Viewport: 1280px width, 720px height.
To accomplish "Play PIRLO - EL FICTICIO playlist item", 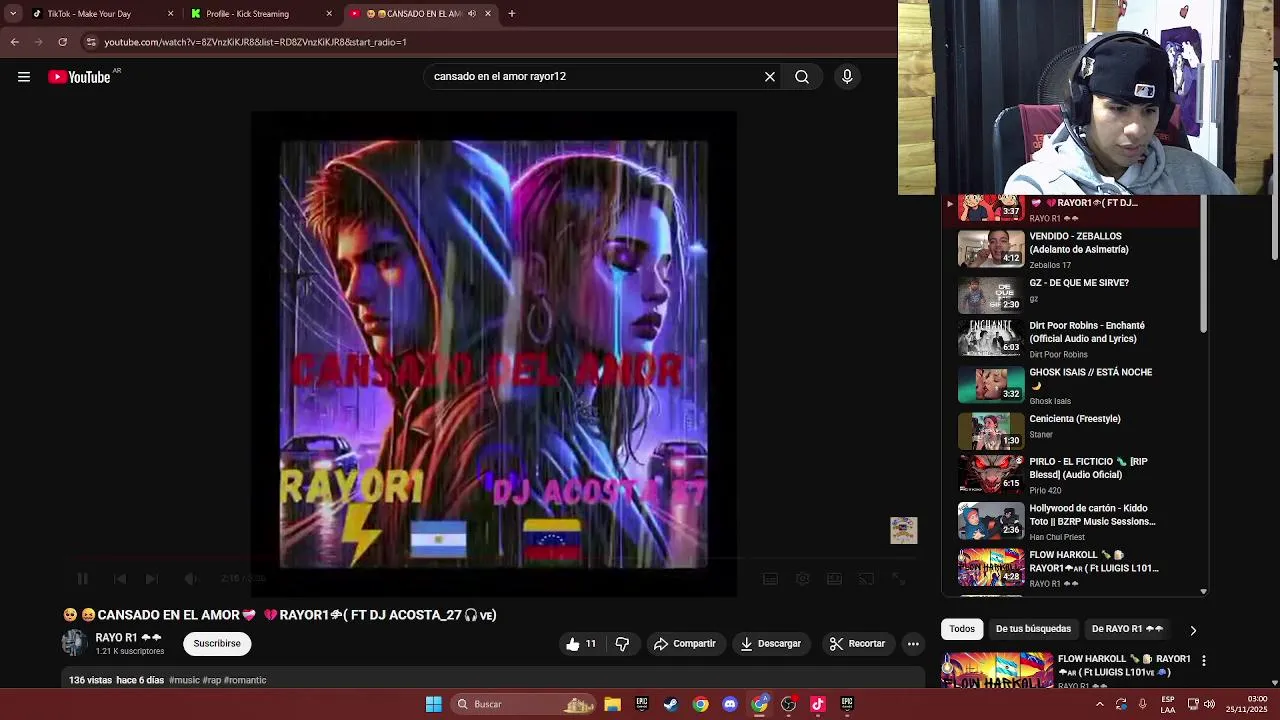I will [x=1070, y=476].
